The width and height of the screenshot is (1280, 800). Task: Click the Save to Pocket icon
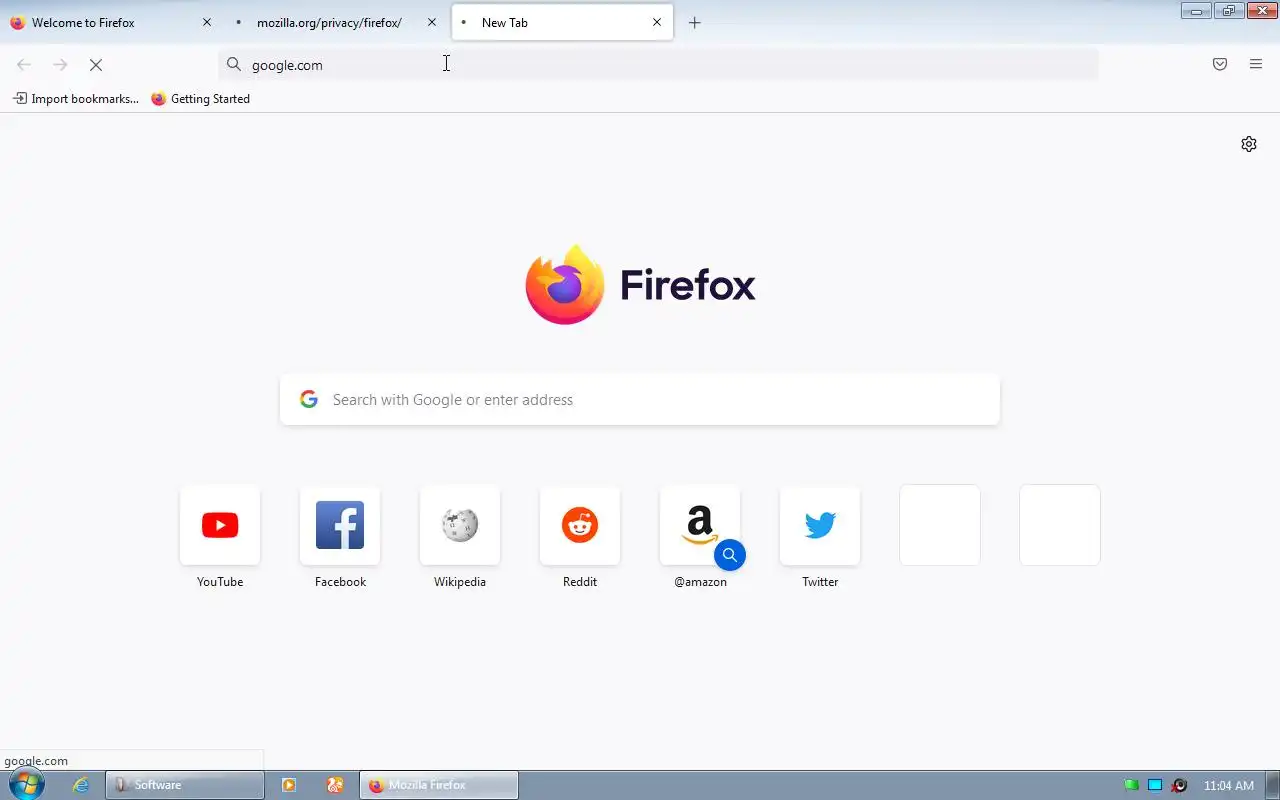(x=1220, y=64)
